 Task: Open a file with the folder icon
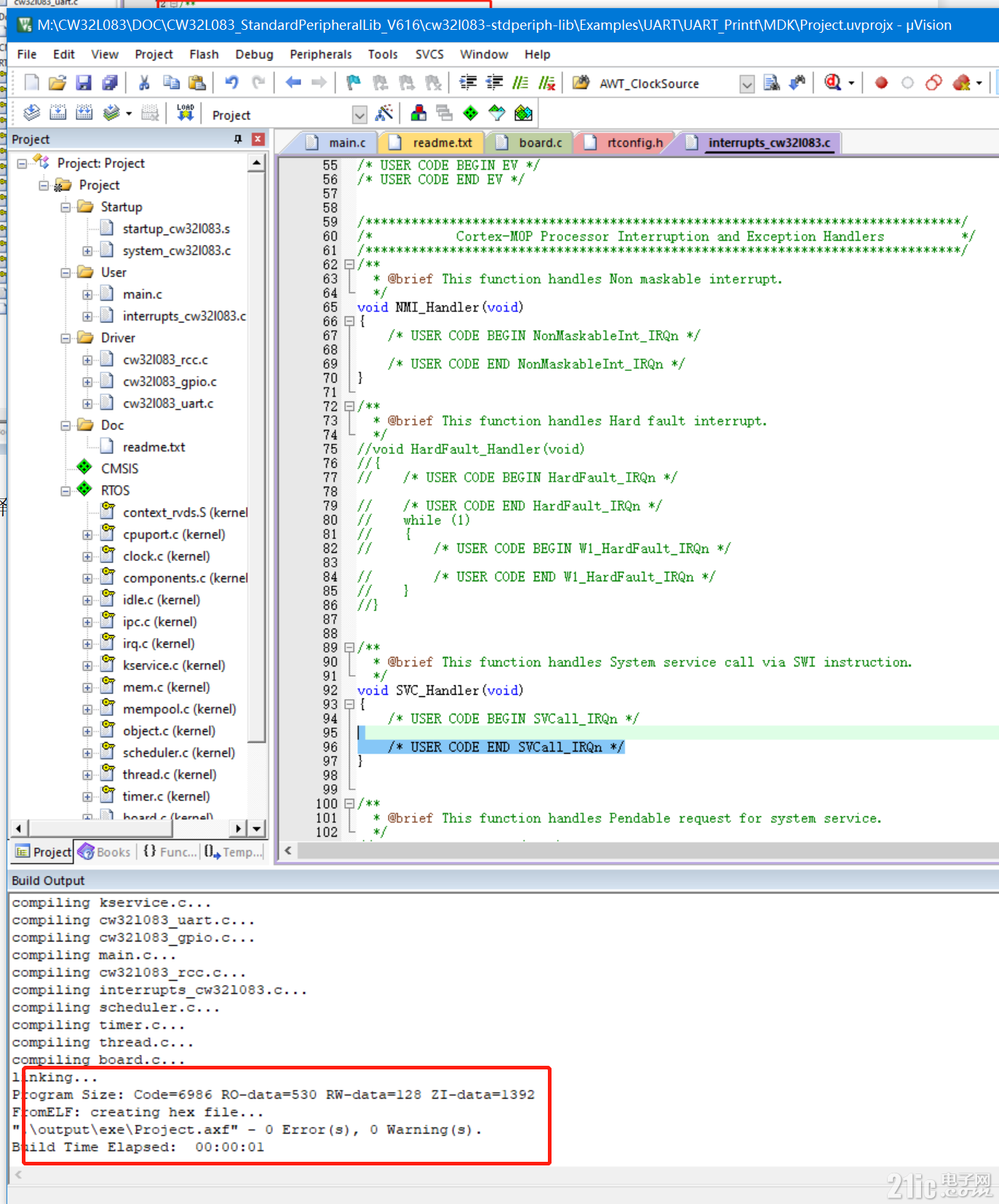click(57, 83)
